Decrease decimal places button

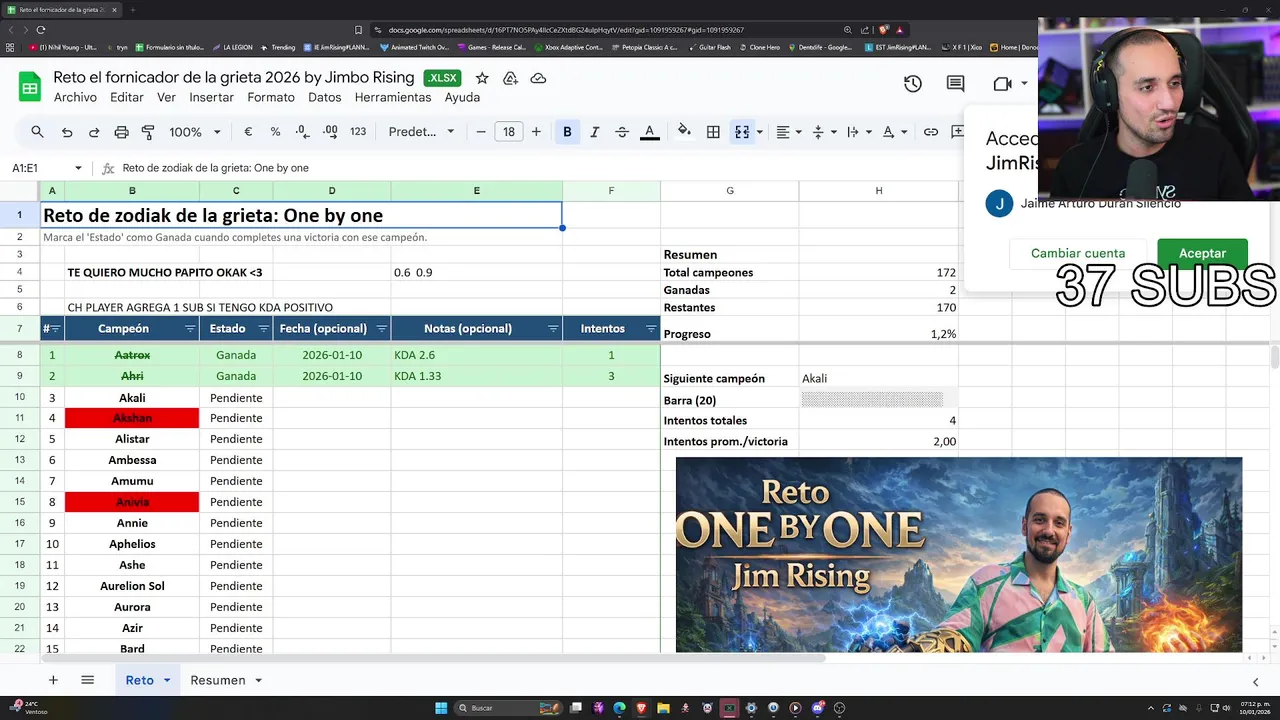tap(303, 132)
